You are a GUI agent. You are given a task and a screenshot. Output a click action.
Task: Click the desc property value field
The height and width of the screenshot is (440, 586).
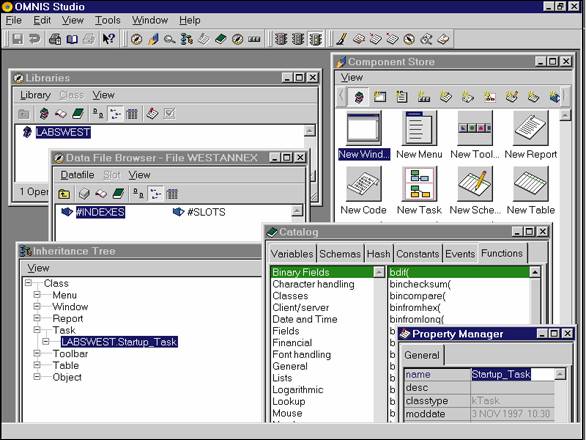[x=513, y=387]
